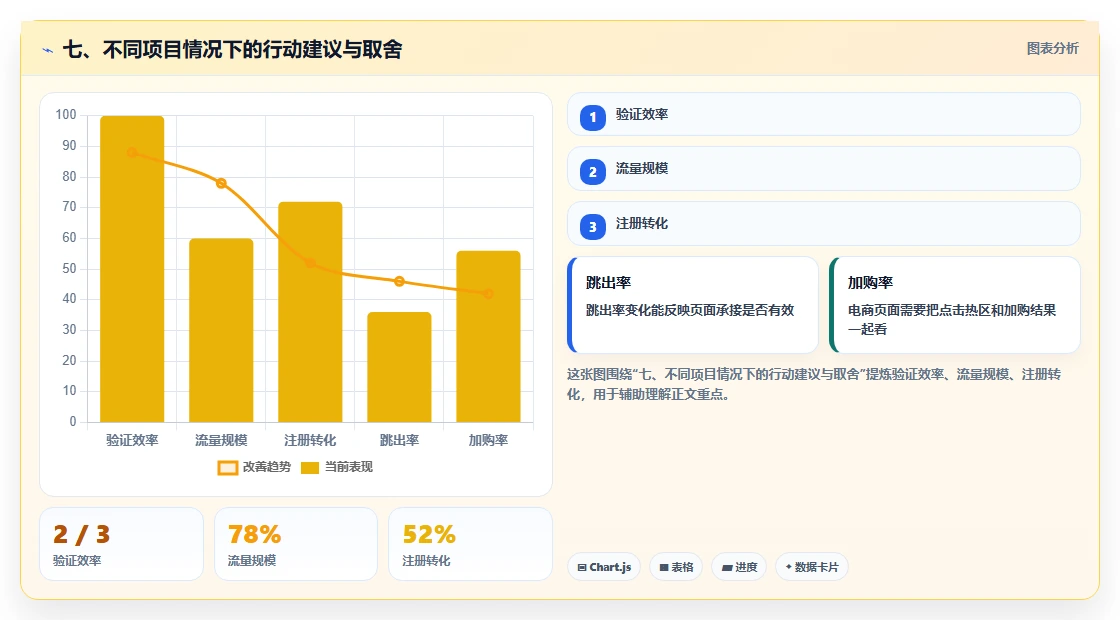Click the 表格 tag label
1120x620 pixels.
pyautogui.click(x=682, y=567)
